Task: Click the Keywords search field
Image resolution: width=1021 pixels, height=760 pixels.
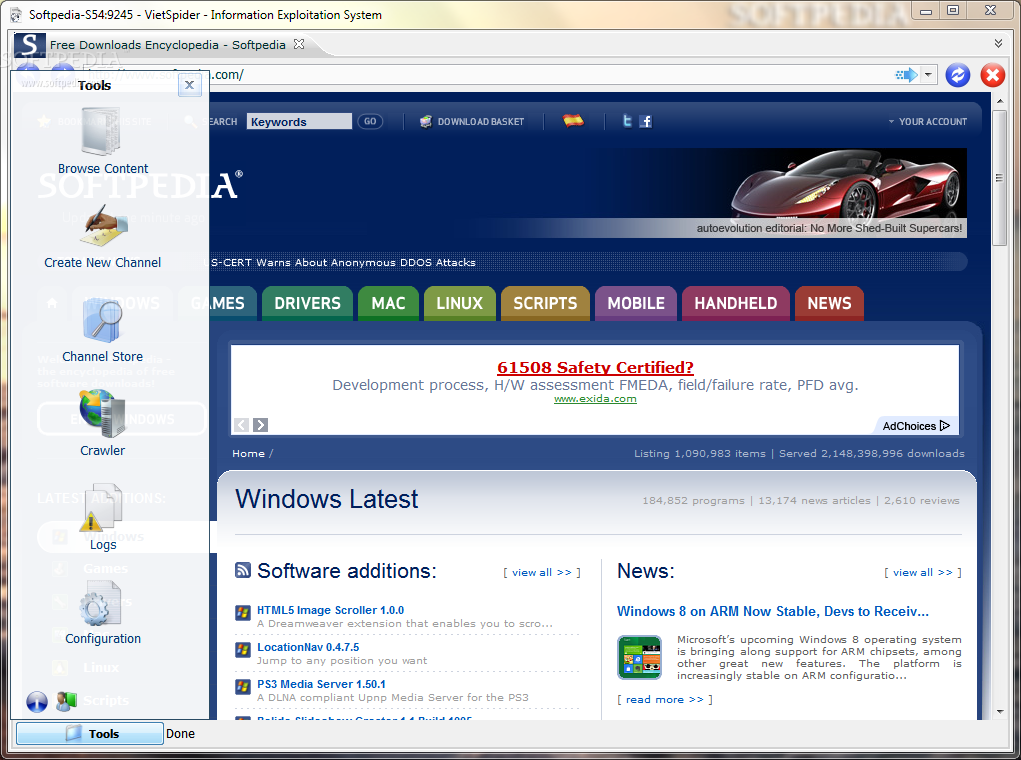Action: (299, 122)
